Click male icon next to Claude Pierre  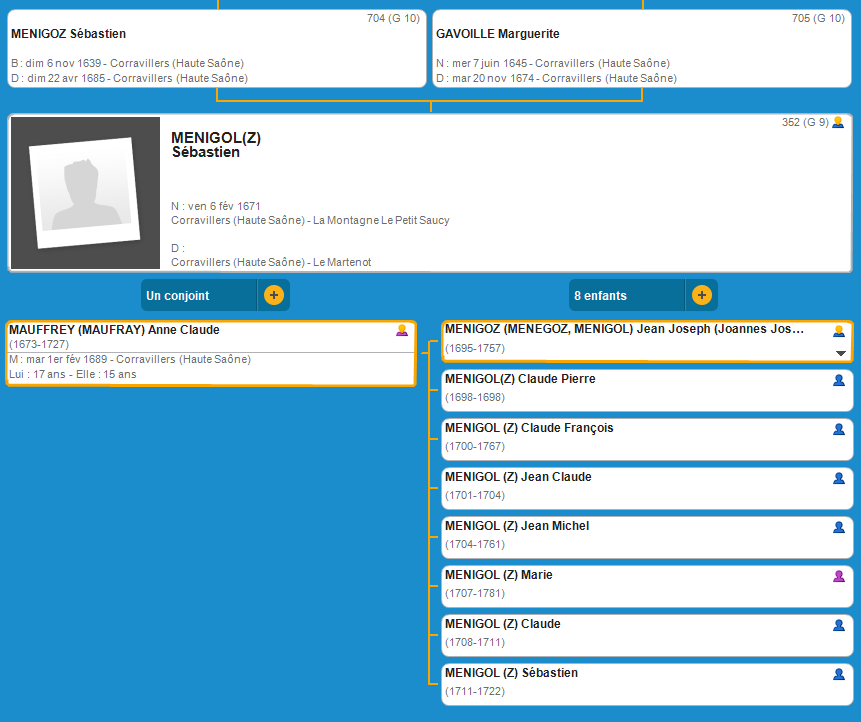pos(839,381)
